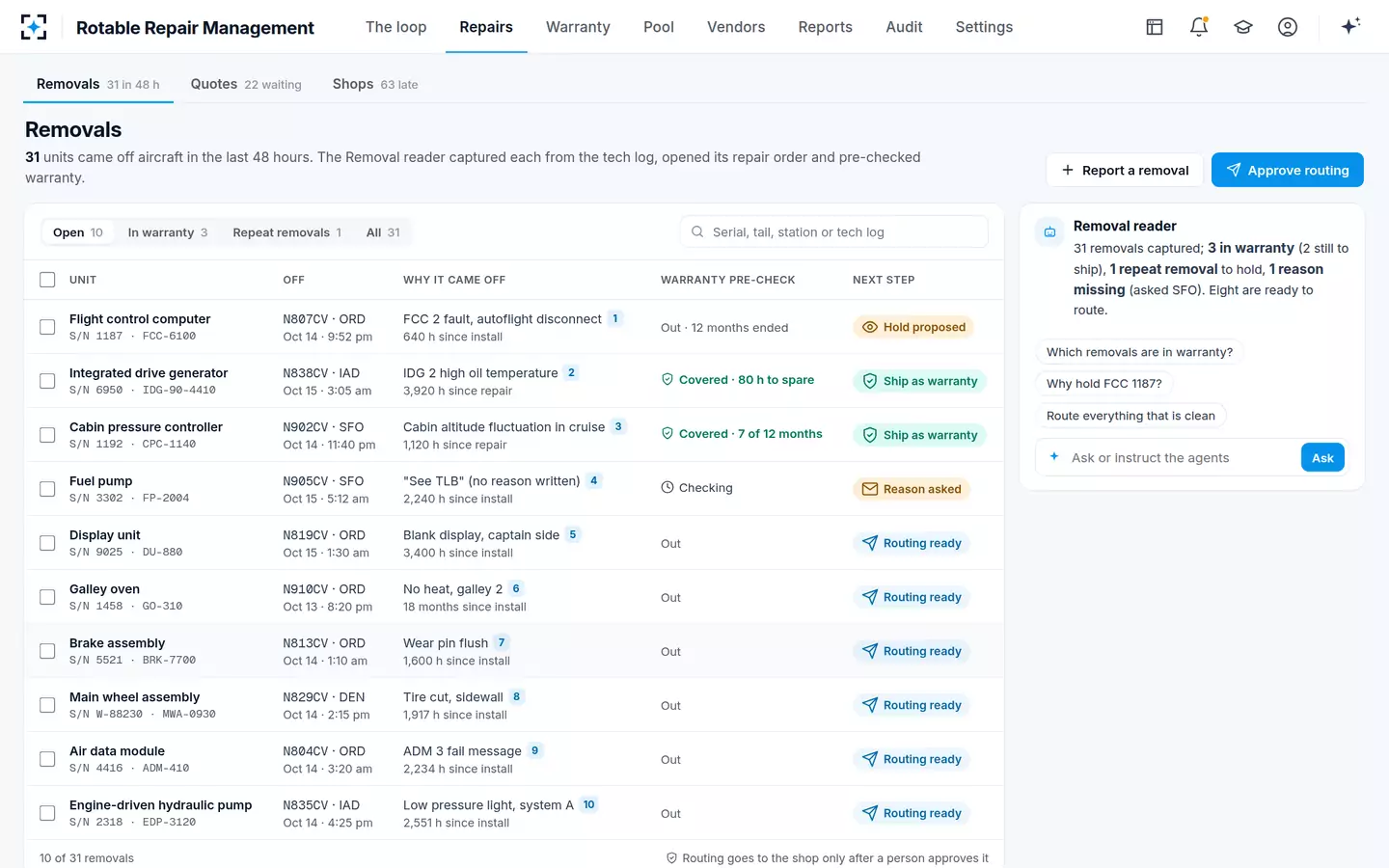This screenshot has width=1389, height=868.
Task: Open The loop nav item
Action: (395, 27)
